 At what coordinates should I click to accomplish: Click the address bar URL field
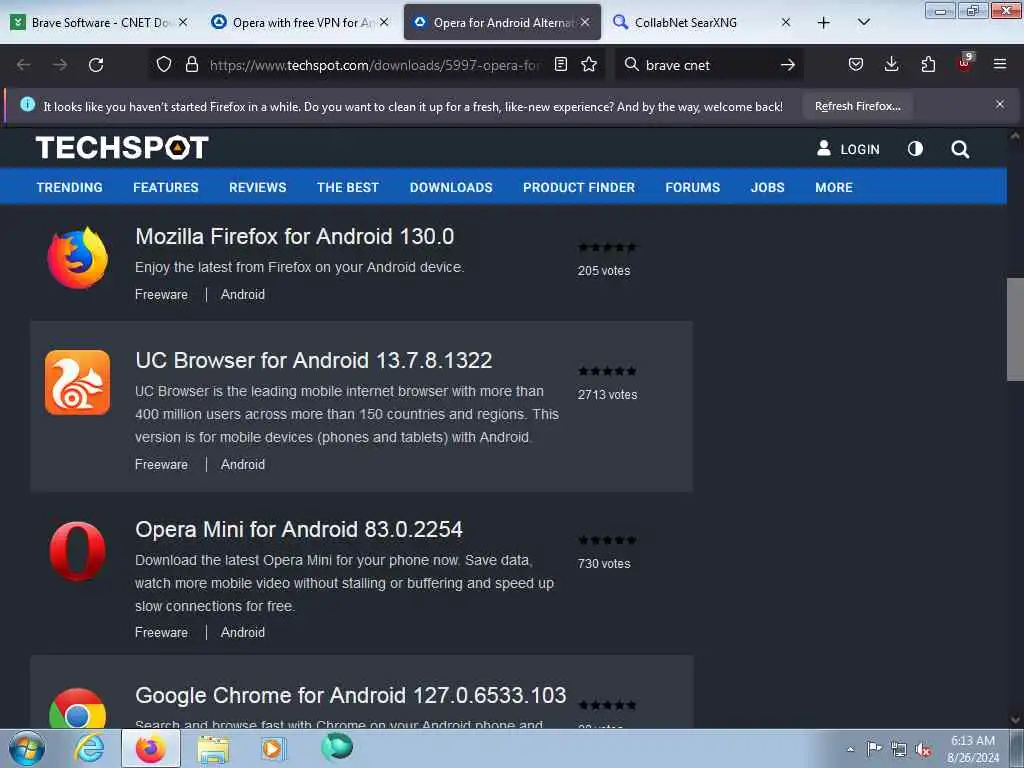[x=375, y=65]
